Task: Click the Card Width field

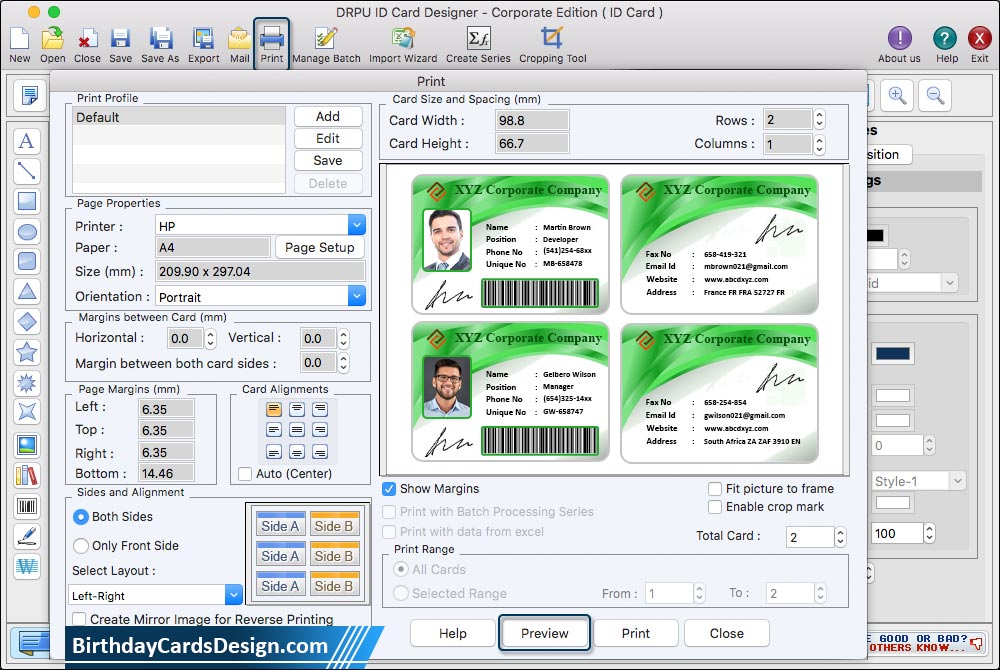Action: pyautogui.click(x=532, y=120)
